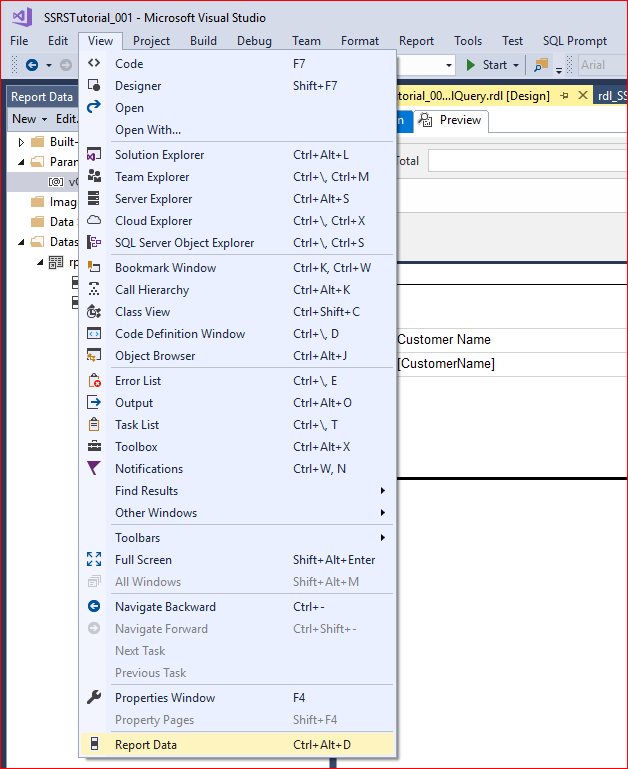
Task: Pin the rdl Design document tab
Action: pos(564,96)
